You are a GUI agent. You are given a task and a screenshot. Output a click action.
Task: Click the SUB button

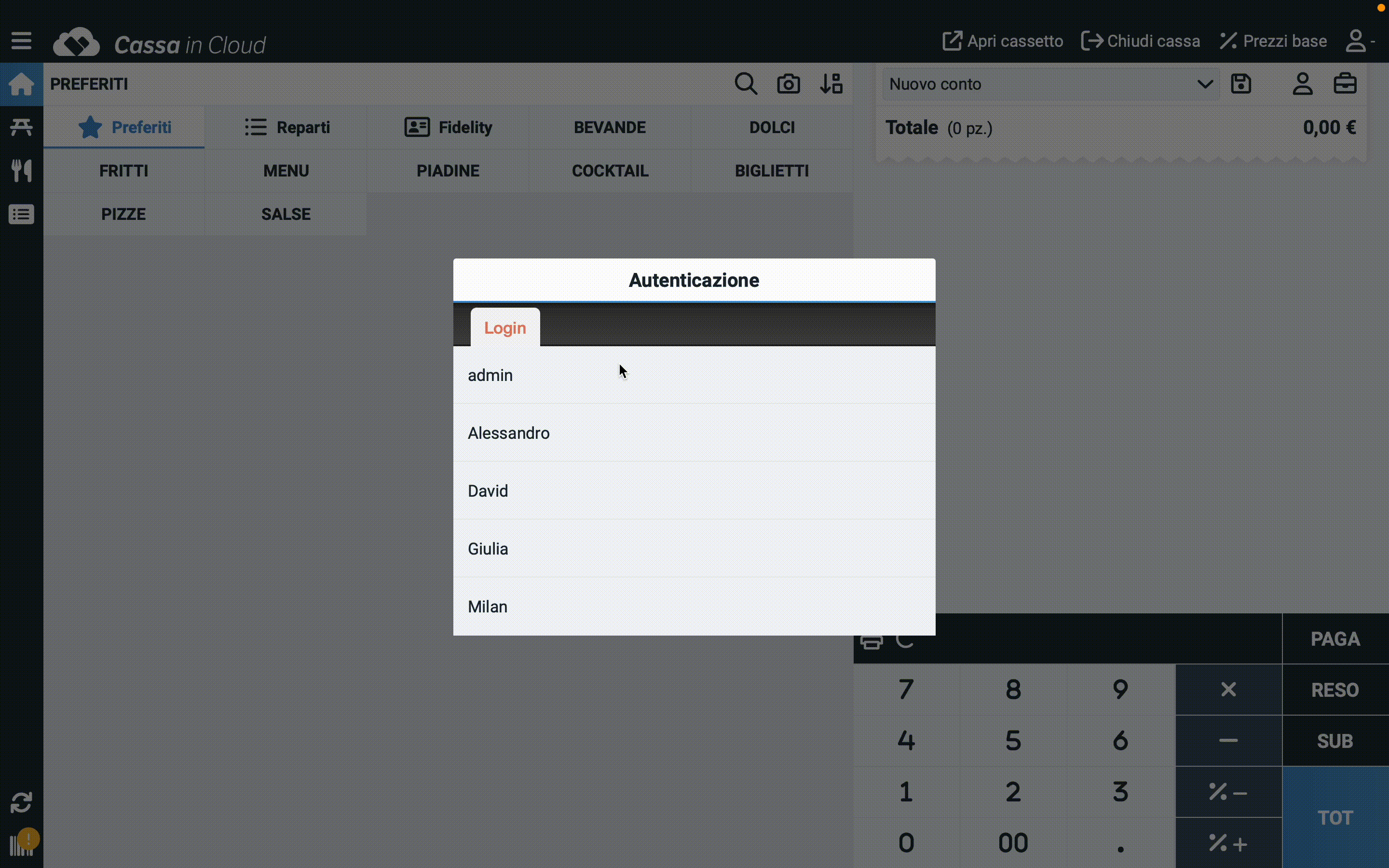click(x=1335, y=741)
